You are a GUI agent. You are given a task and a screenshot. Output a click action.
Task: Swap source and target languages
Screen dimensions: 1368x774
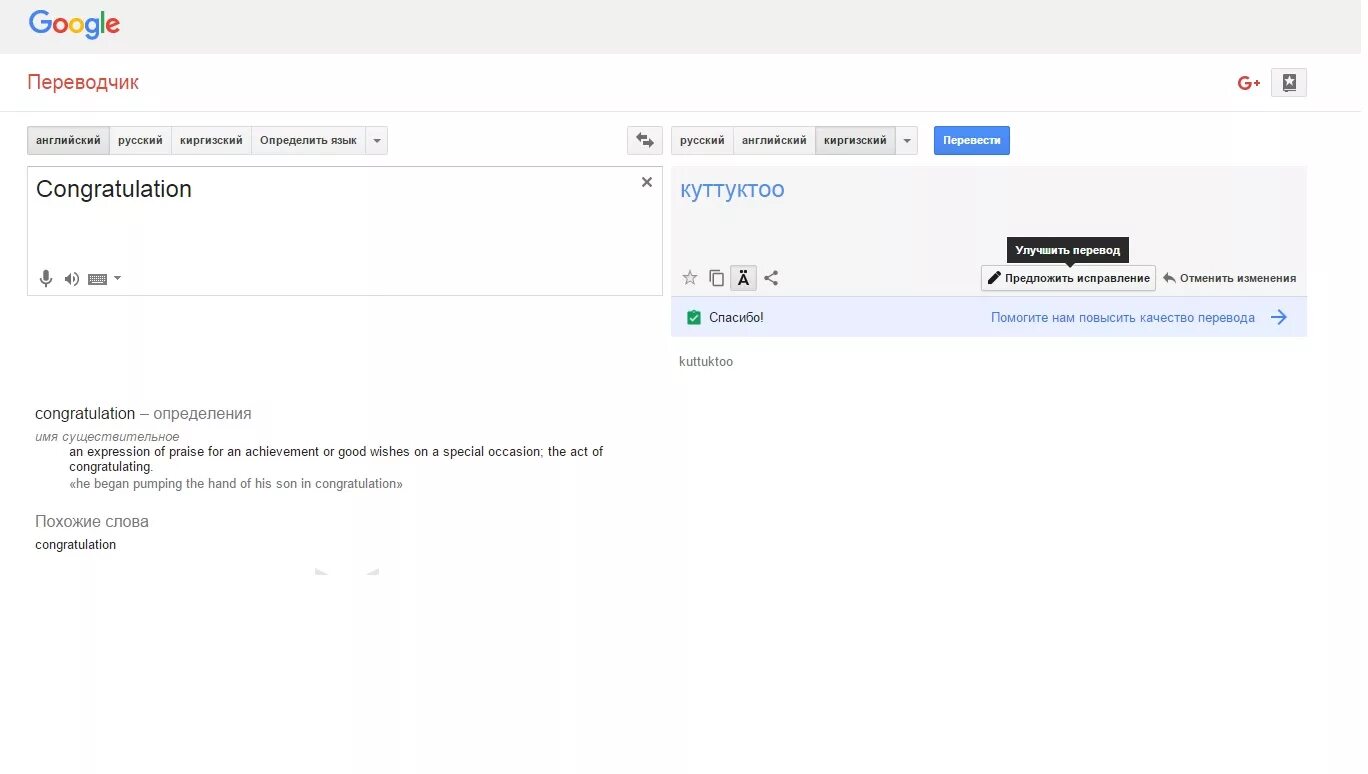(645, 141)
